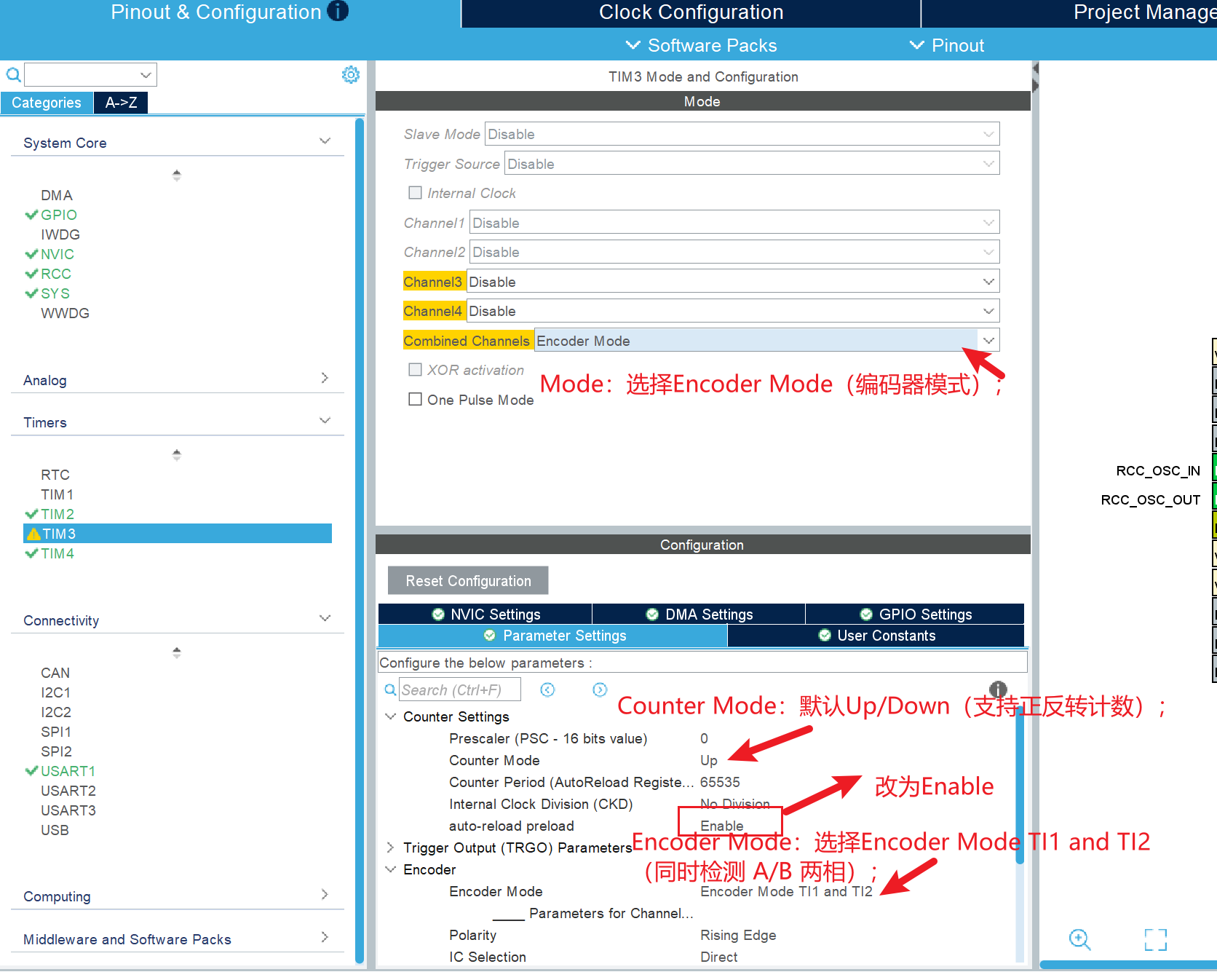Expand the Analog category
Image resolution: width=1217 pixels, height=980 pixels.
tap(325, 378)
